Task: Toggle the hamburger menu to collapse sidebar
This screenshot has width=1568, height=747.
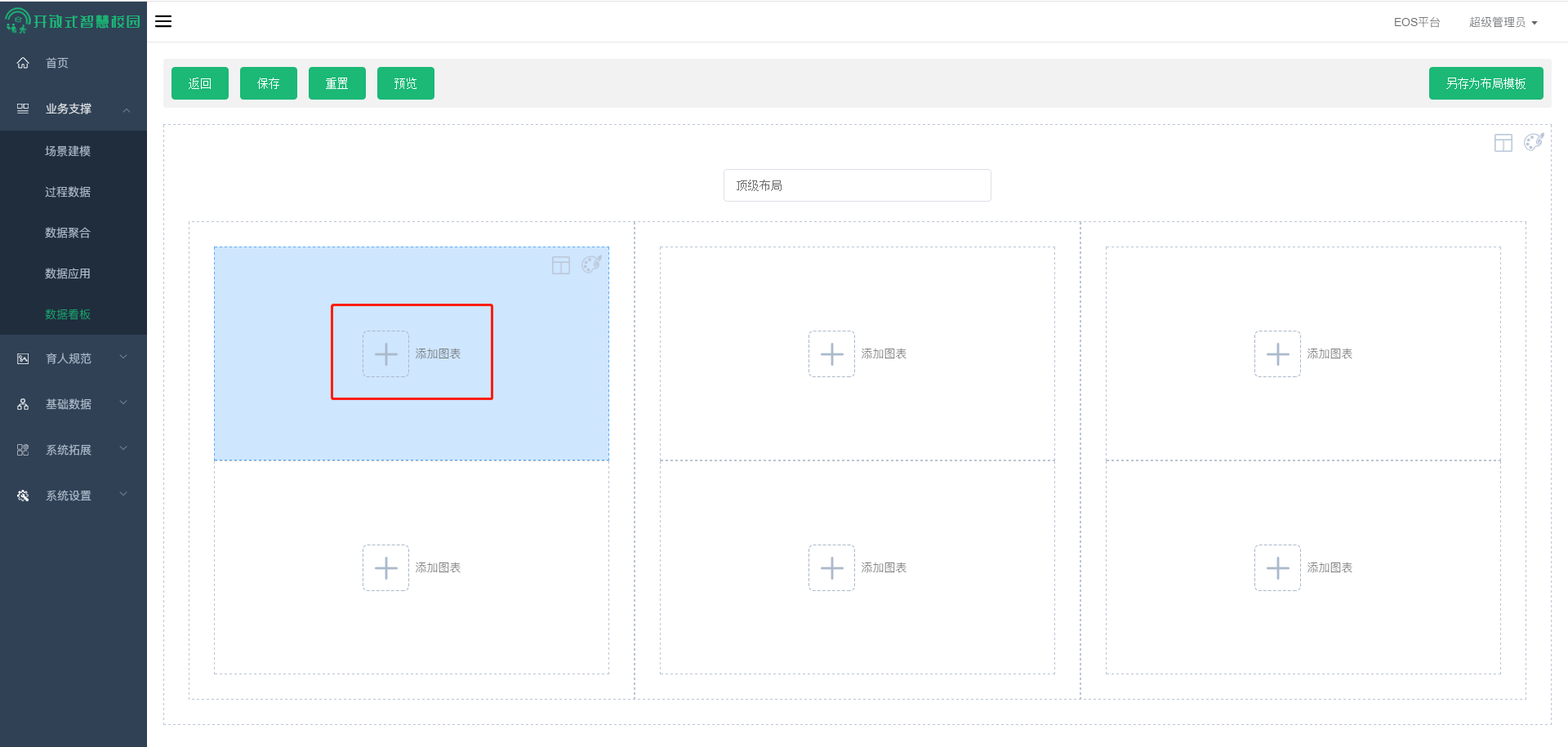Action: click(163, 21)
